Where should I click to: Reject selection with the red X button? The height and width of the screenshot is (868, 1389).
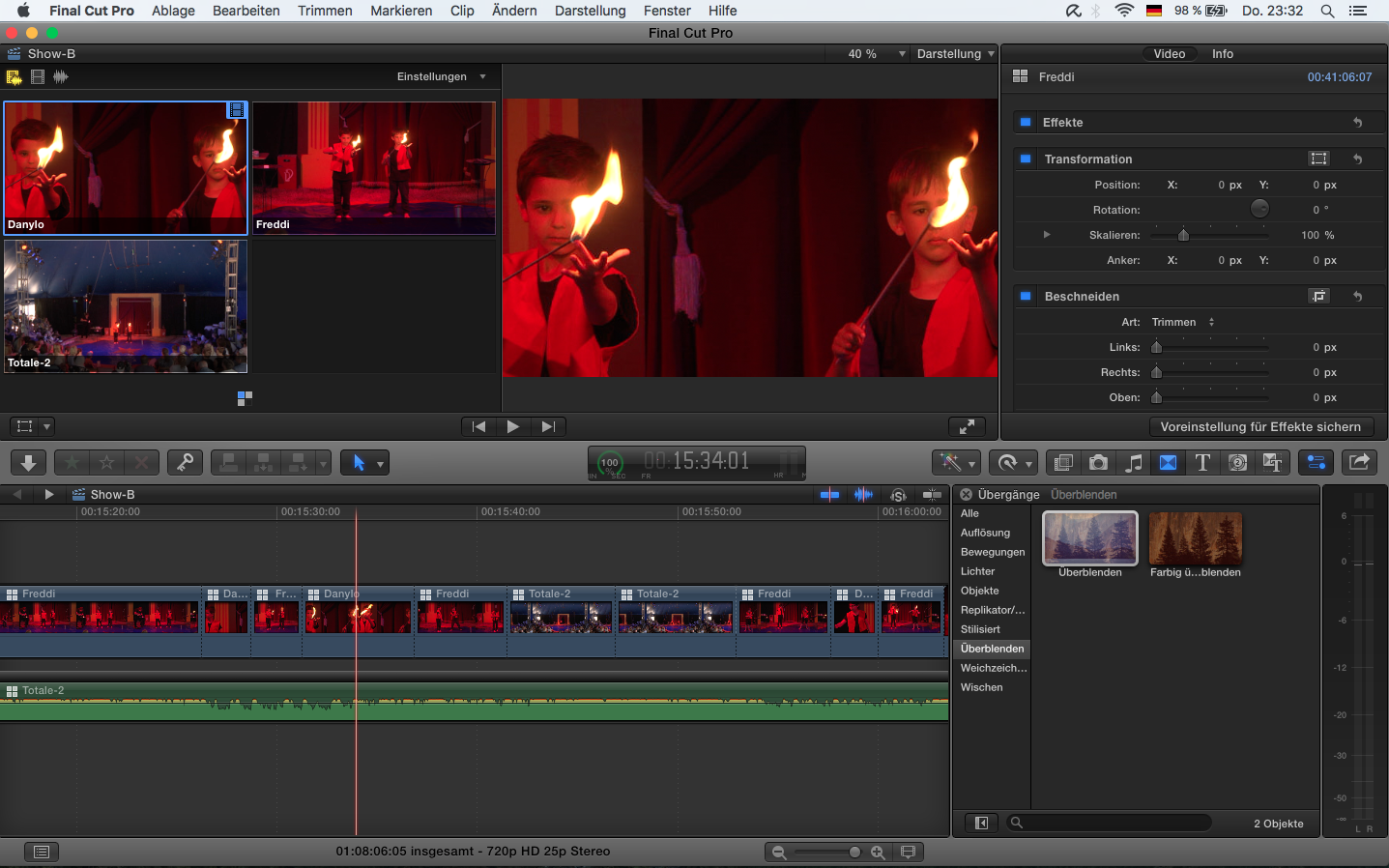(141, 463)
